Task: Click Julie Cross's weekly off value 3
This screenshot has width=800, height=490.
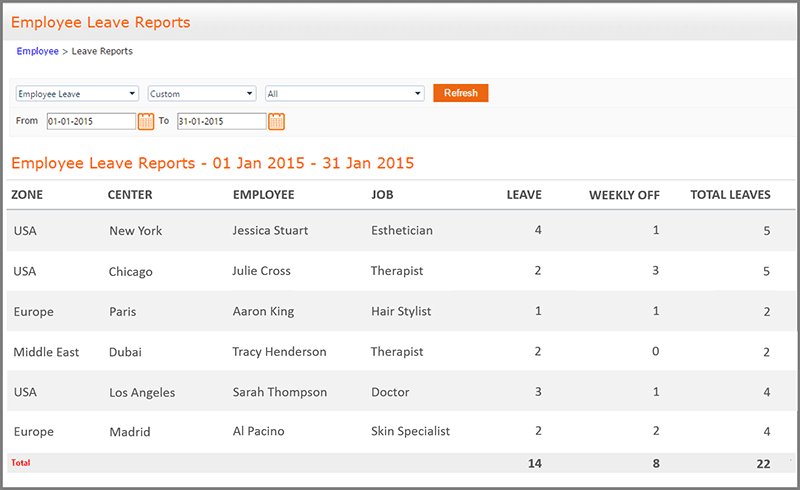Action: tap(656, 271)
